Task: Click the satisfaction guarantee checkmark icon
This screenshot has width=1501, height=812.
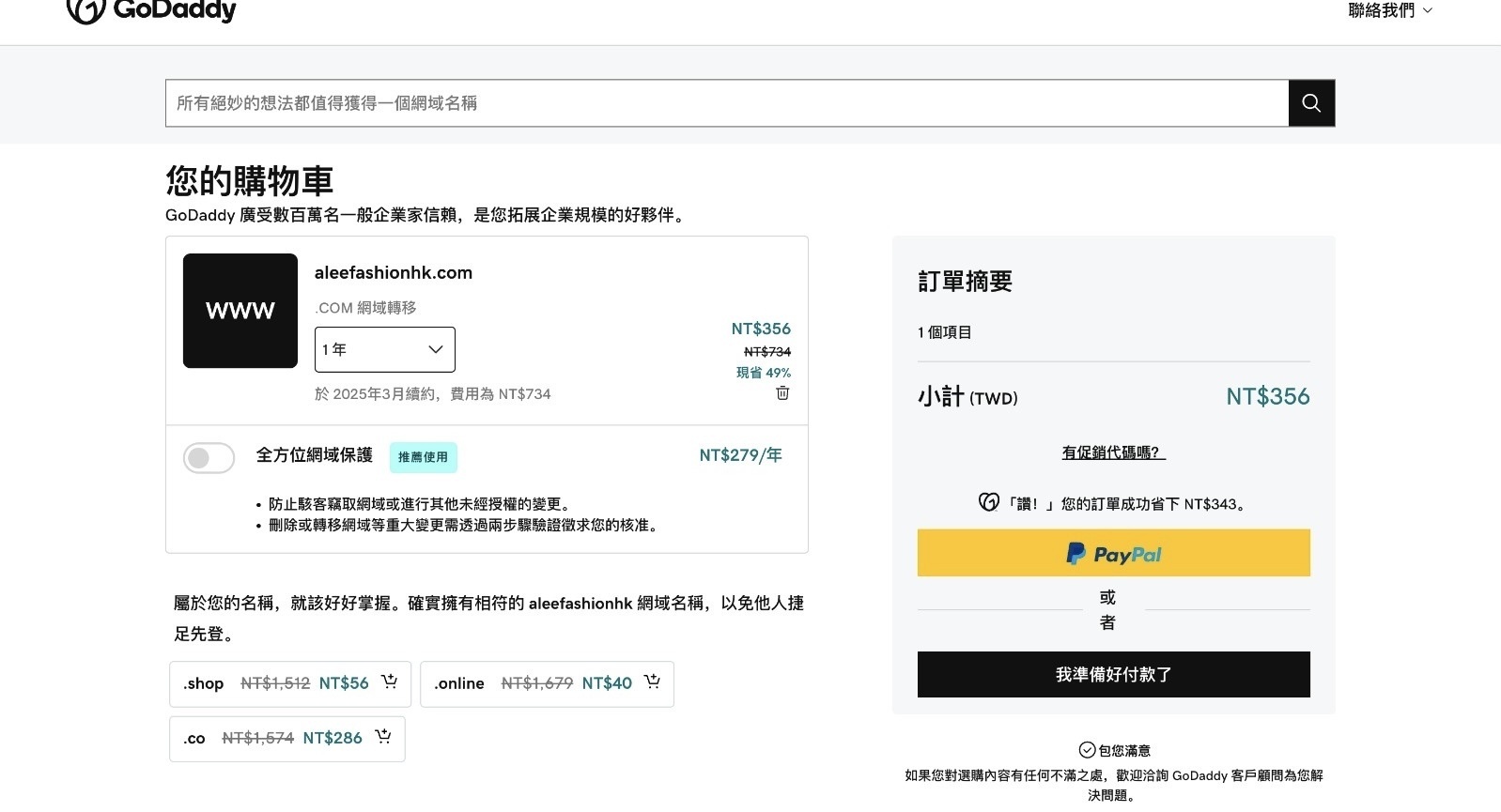Action: click(1087, 750)
